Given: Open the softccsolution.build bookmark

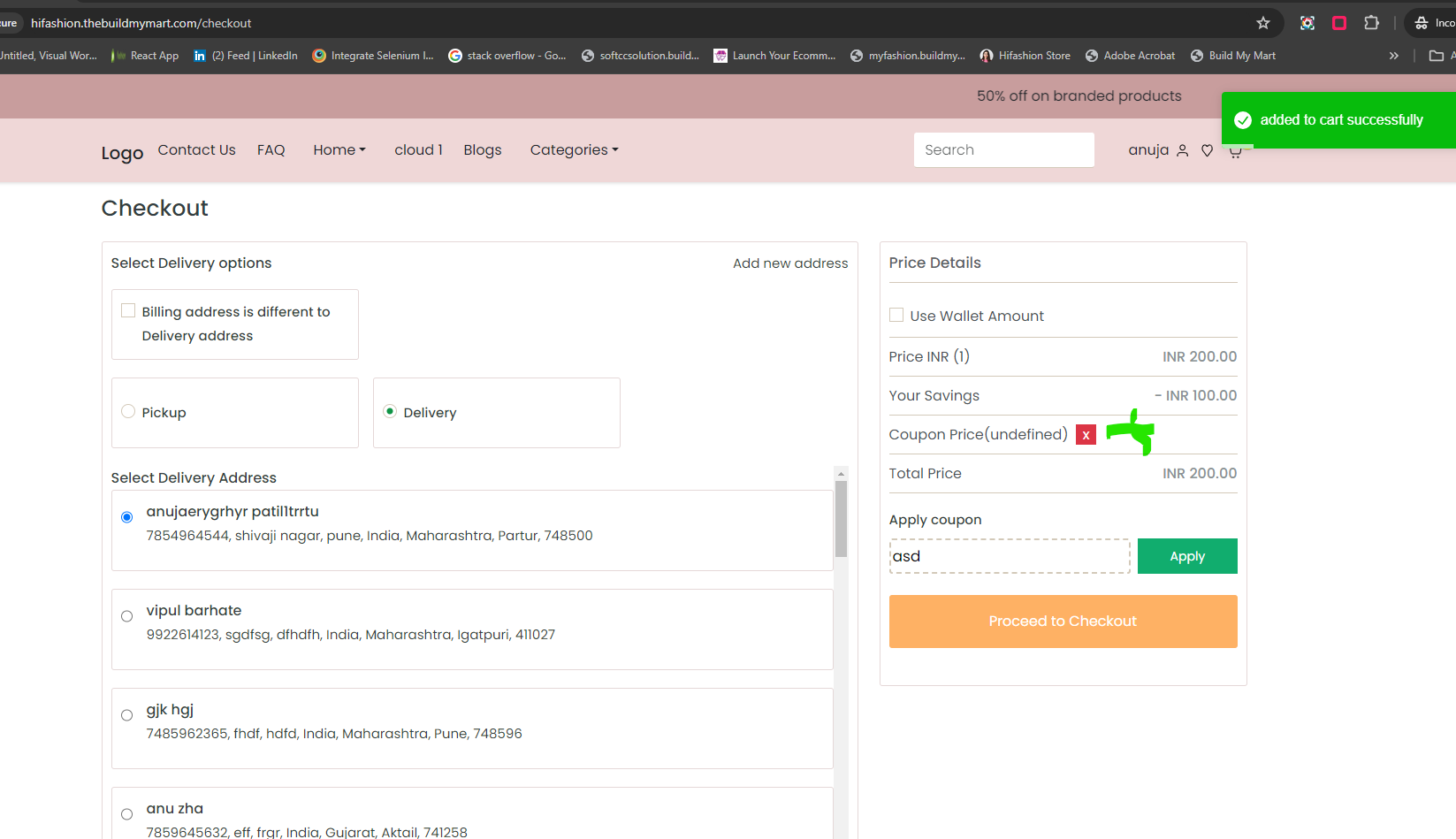Looking at the screenshot, I should pos(640,56).
